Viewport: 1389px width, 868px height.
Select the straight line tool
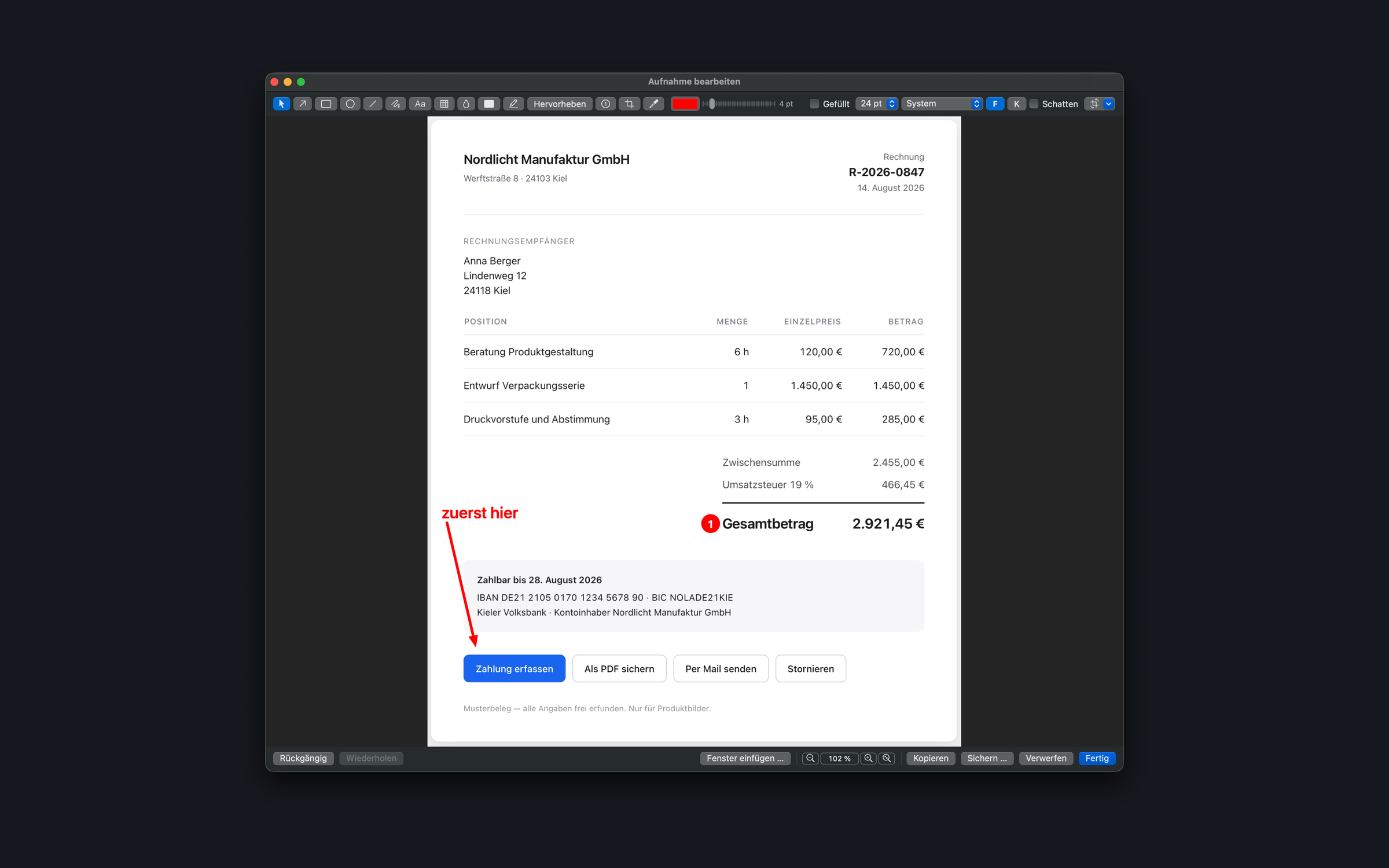[373, 104]
